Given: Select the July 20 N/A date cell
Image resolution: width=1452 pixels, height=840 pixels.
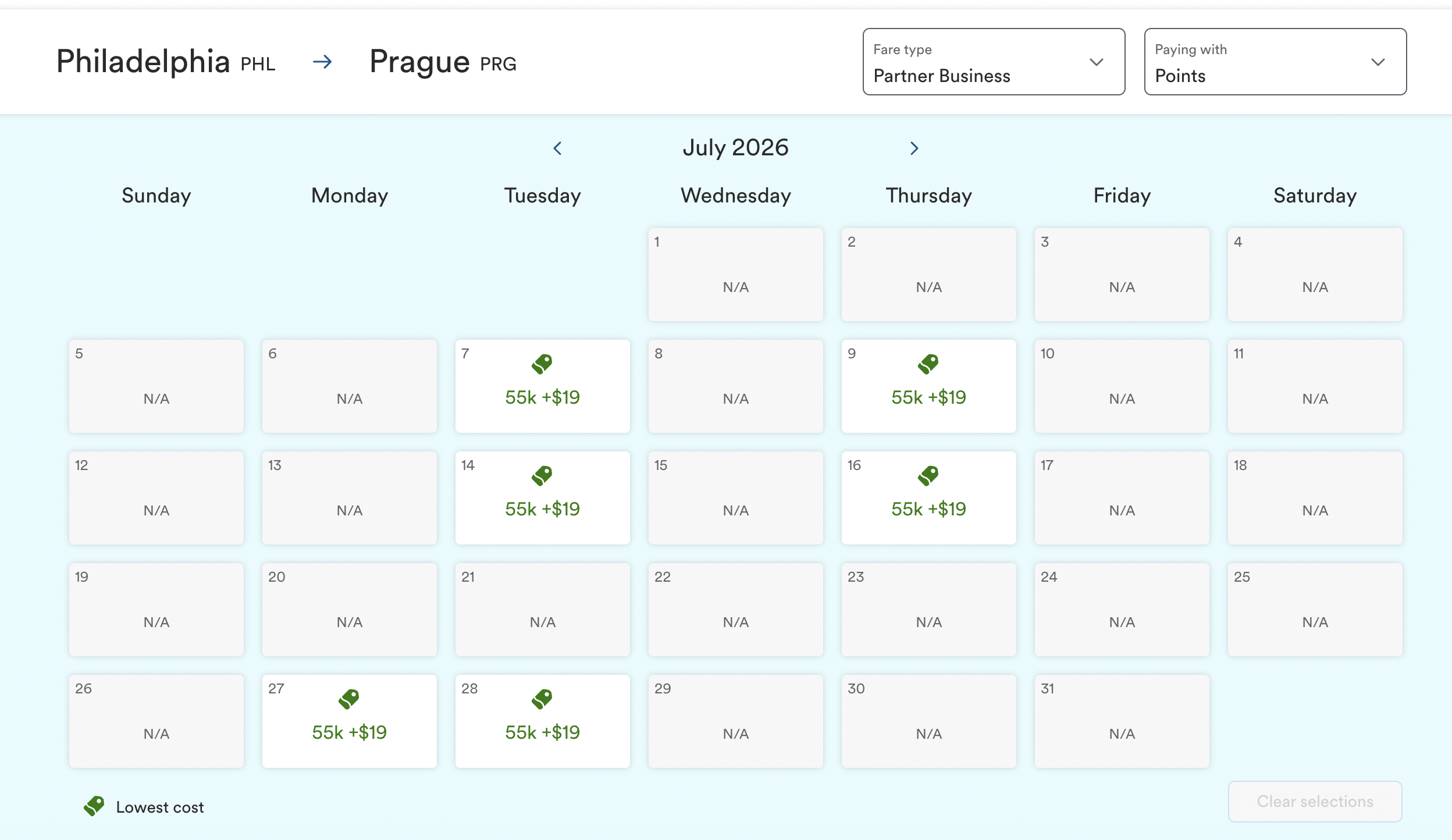Looking at the screenshot, I should pos(349,610).
